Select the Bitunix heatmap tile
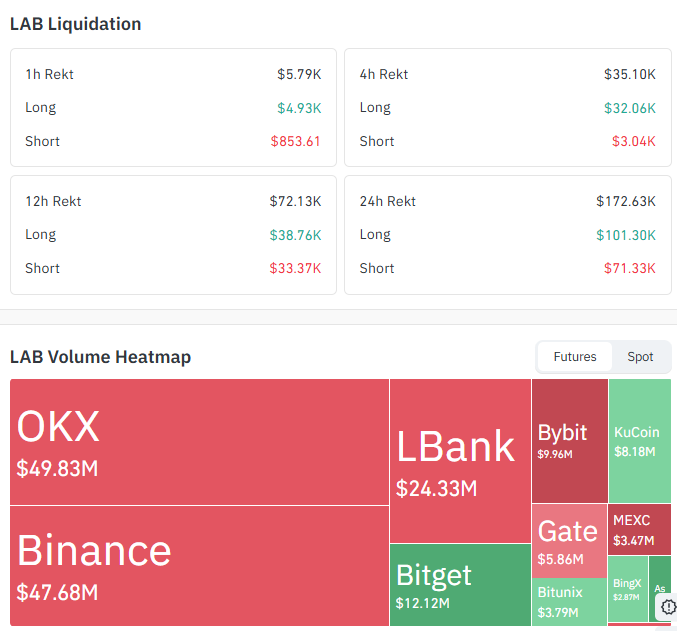 coord(569,602)
